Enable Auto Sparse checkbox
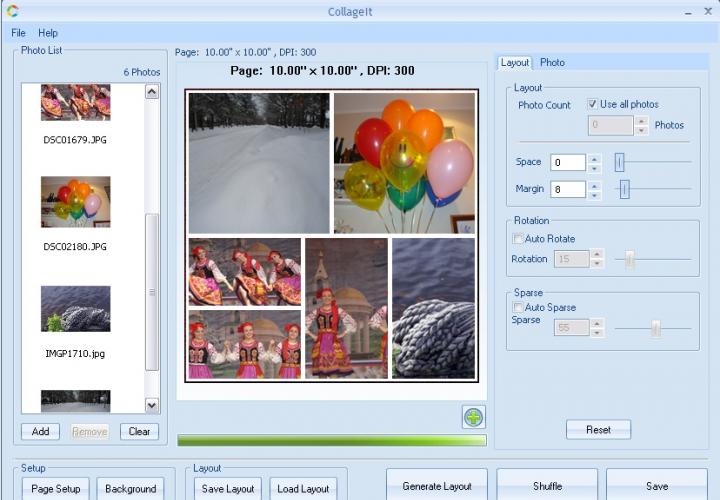The height and width of the screenshot is (500, 720). (x=518, y=307)
